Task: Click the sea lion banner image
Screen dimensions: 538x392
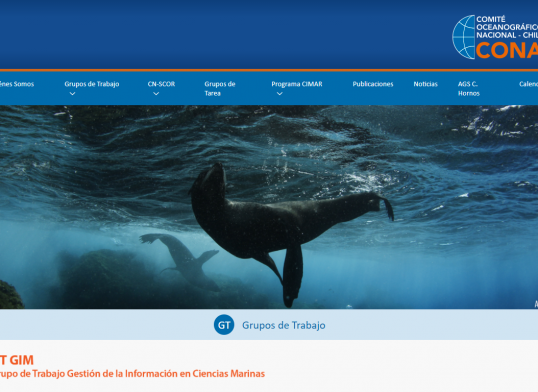Action: [x=269, y=207]
